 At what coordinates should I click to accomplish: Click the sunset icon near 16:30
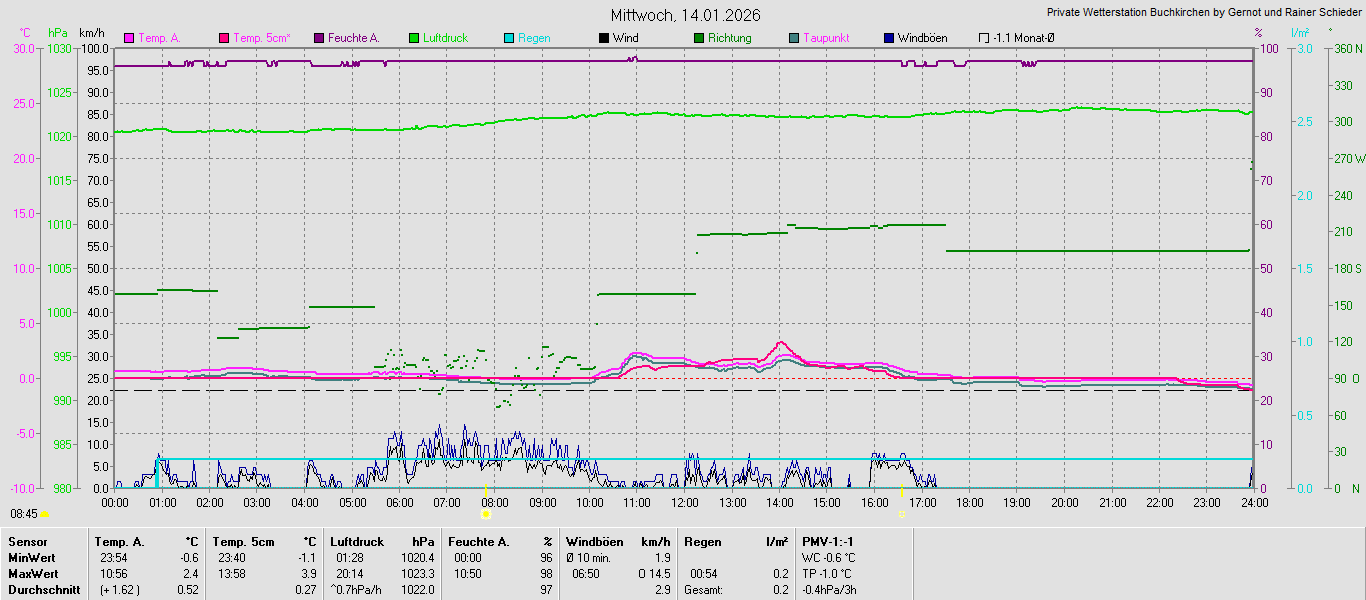902,514
